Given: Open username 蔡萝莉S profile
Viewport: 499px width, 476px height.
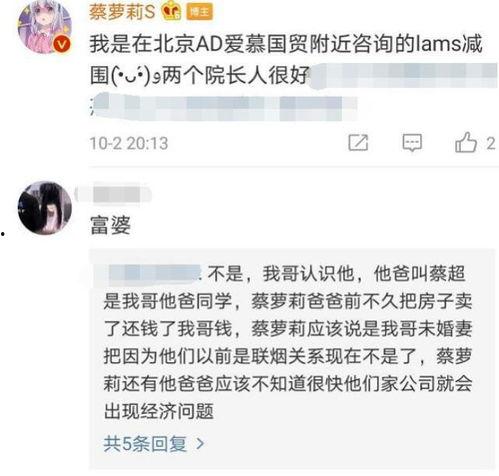Looking at the screenshot, I should [x=122, y=12].
